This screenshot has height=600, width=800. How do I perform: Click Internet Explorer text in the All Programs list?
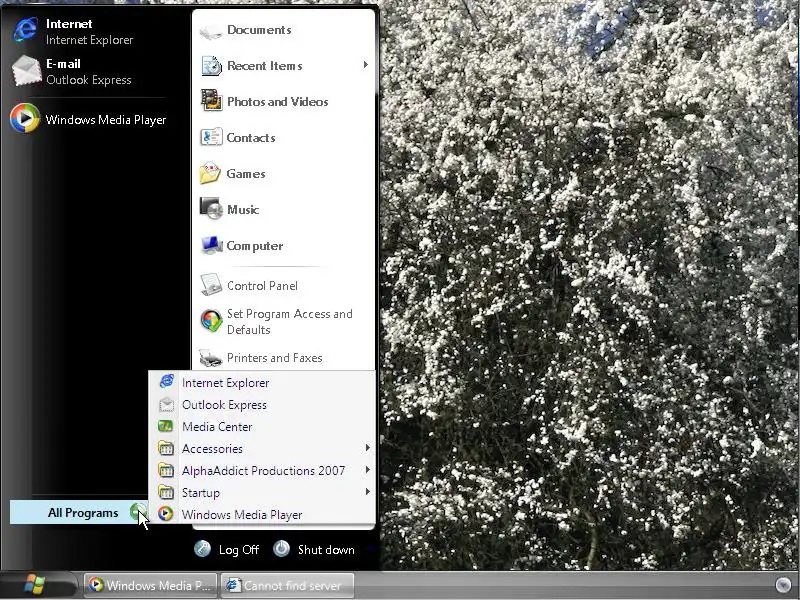coord(226,383)
